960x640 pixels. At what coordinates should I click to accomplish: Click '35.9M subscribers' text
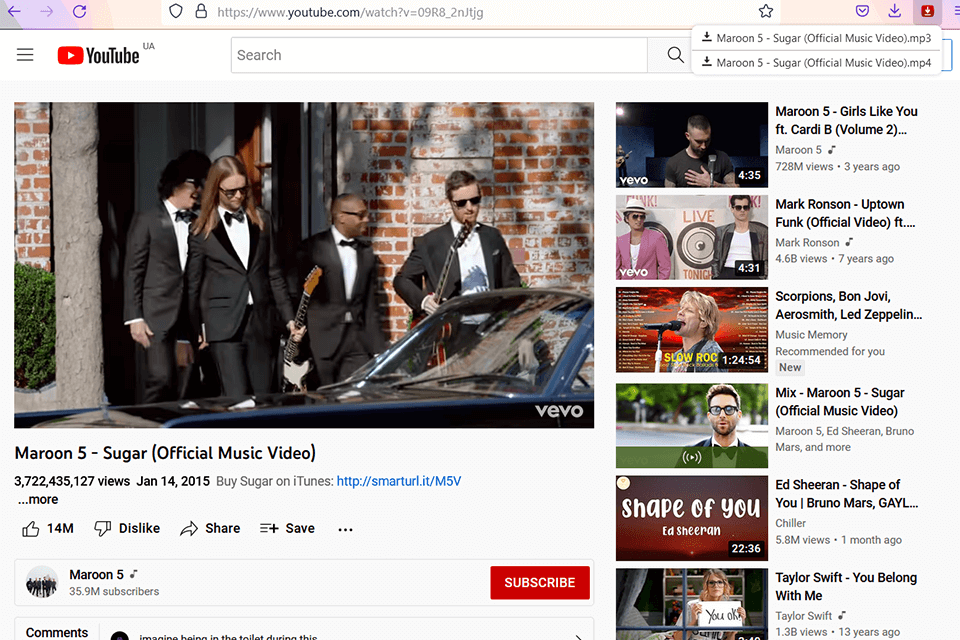point(114,592)
